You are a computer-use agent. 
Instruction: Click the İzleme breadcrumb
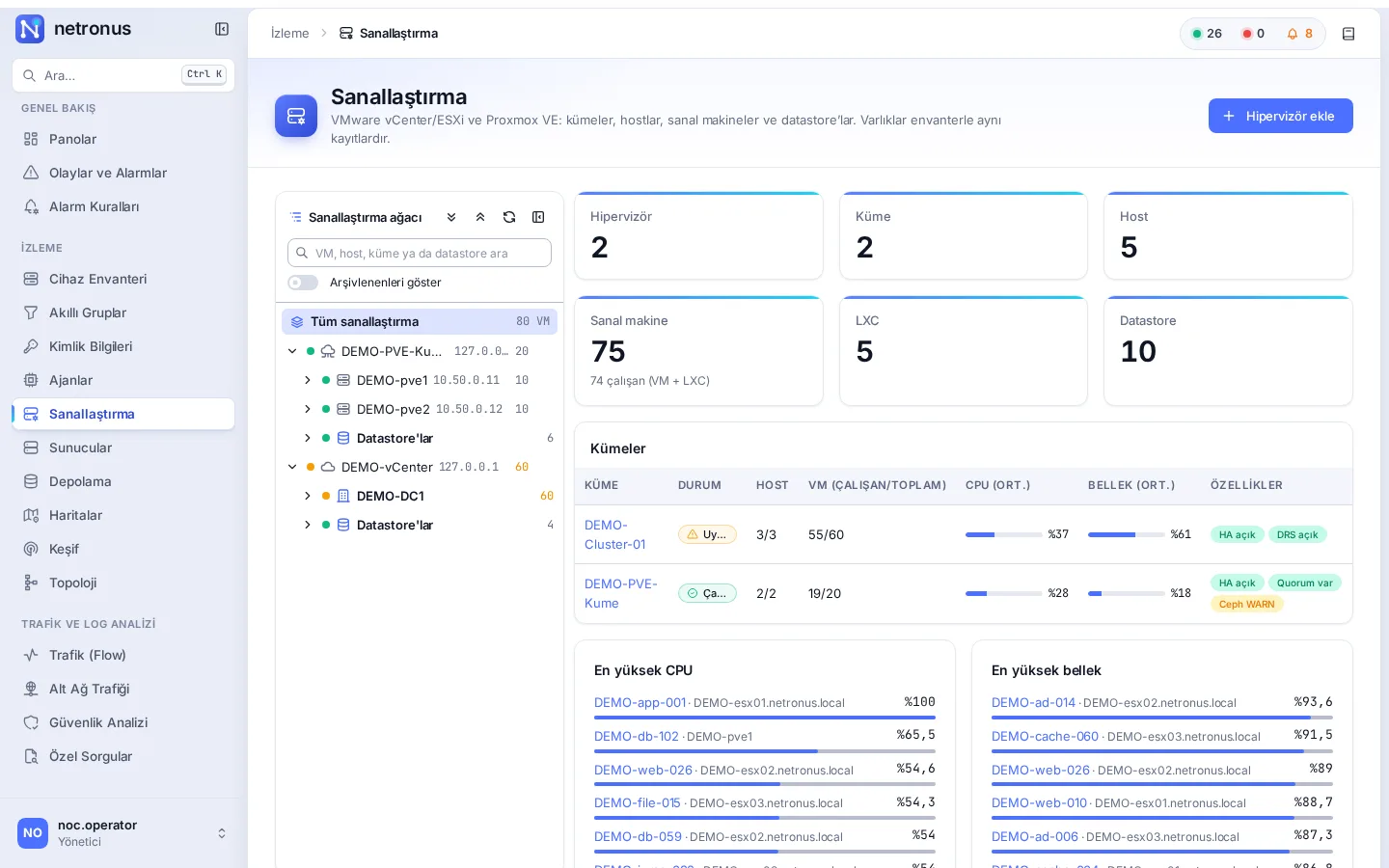289,33
